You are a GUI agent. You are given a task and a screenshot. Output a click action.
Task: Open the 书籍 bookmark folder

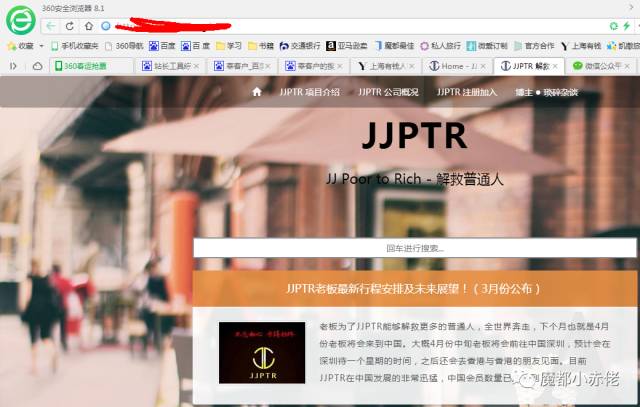tap(261, 46)
